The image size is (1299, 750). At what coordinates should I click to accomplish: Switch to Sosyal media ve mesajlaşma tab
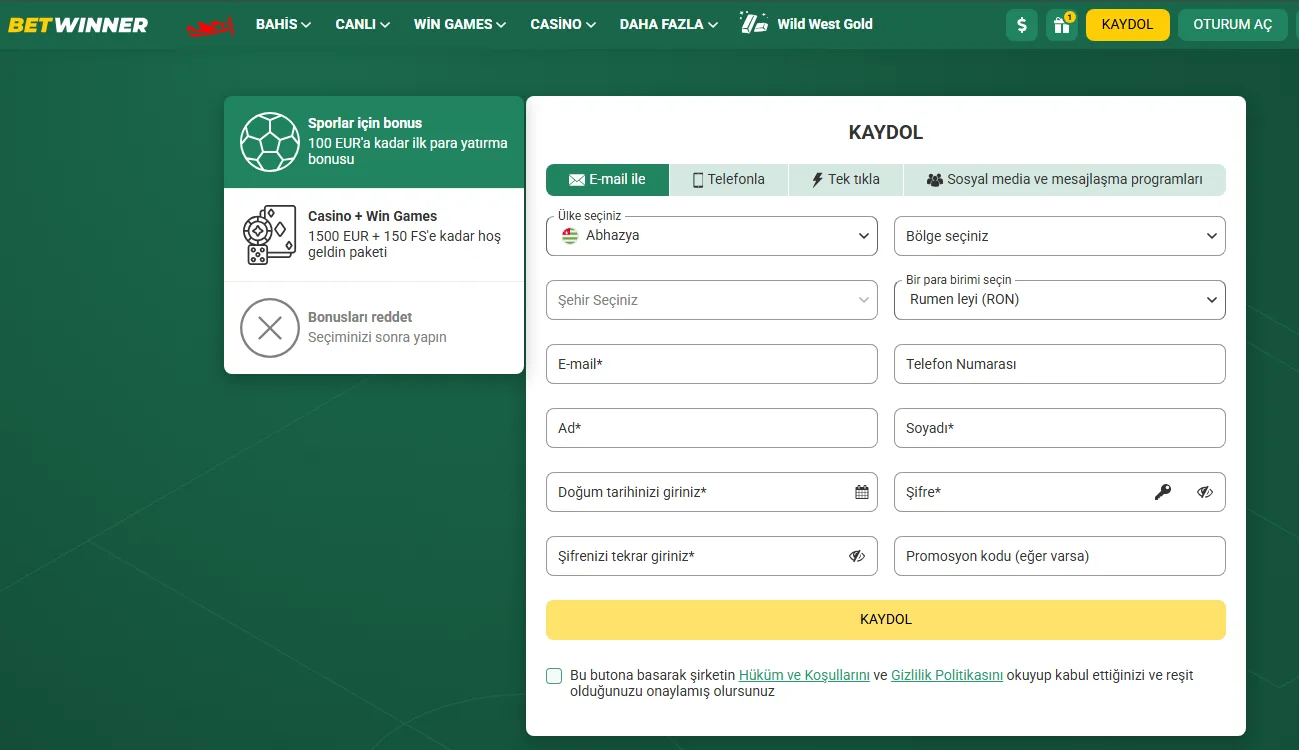pos(1065,180)
